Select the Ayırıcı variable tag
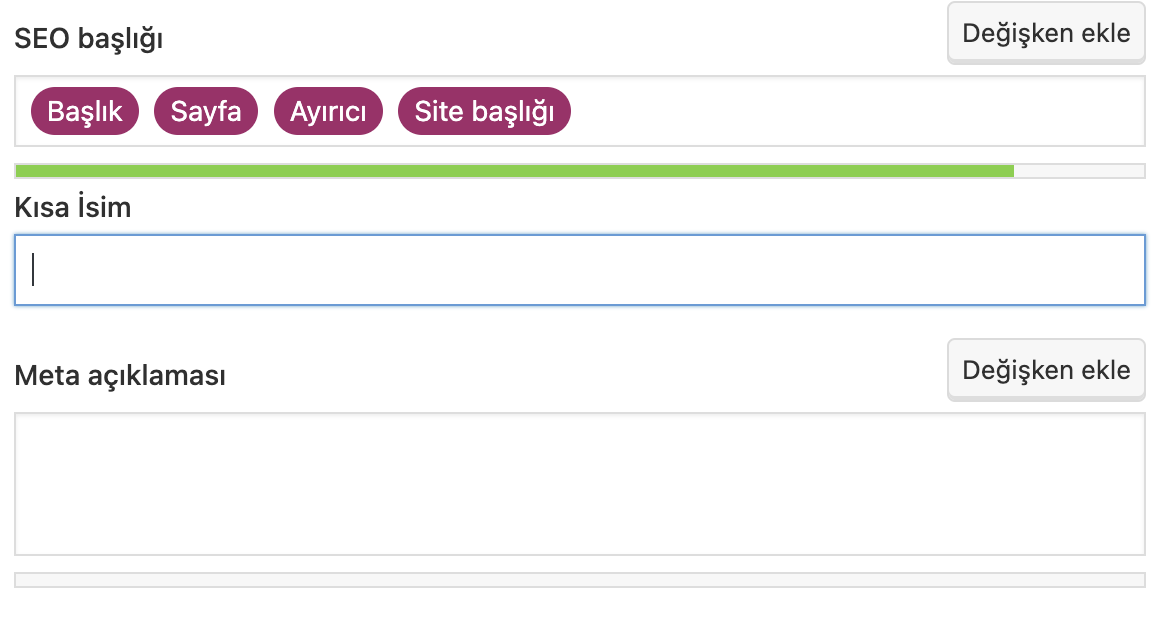Screen dimensions: 1156x618 coord(328,111)
